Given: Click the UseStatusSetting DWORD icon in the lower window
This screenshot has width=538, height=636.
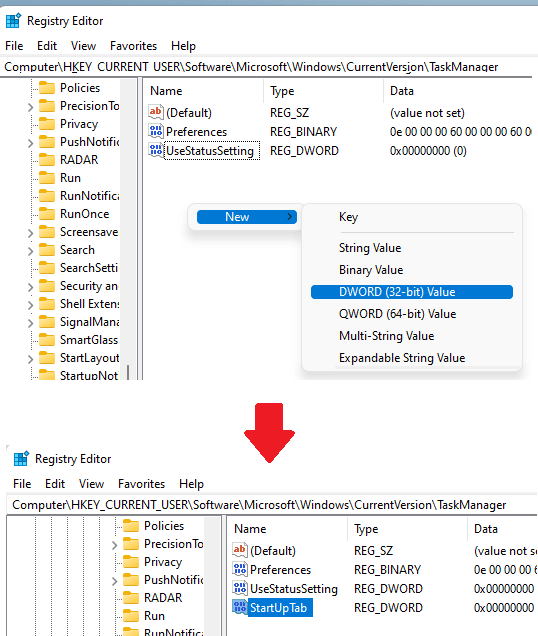Looking at the screenshot, I should coord(240,588).
